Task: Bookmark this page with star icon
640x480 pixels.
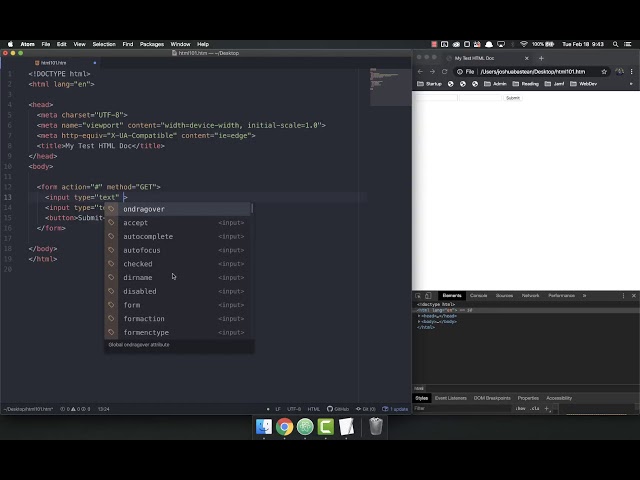Action: (x=604, y=71)
